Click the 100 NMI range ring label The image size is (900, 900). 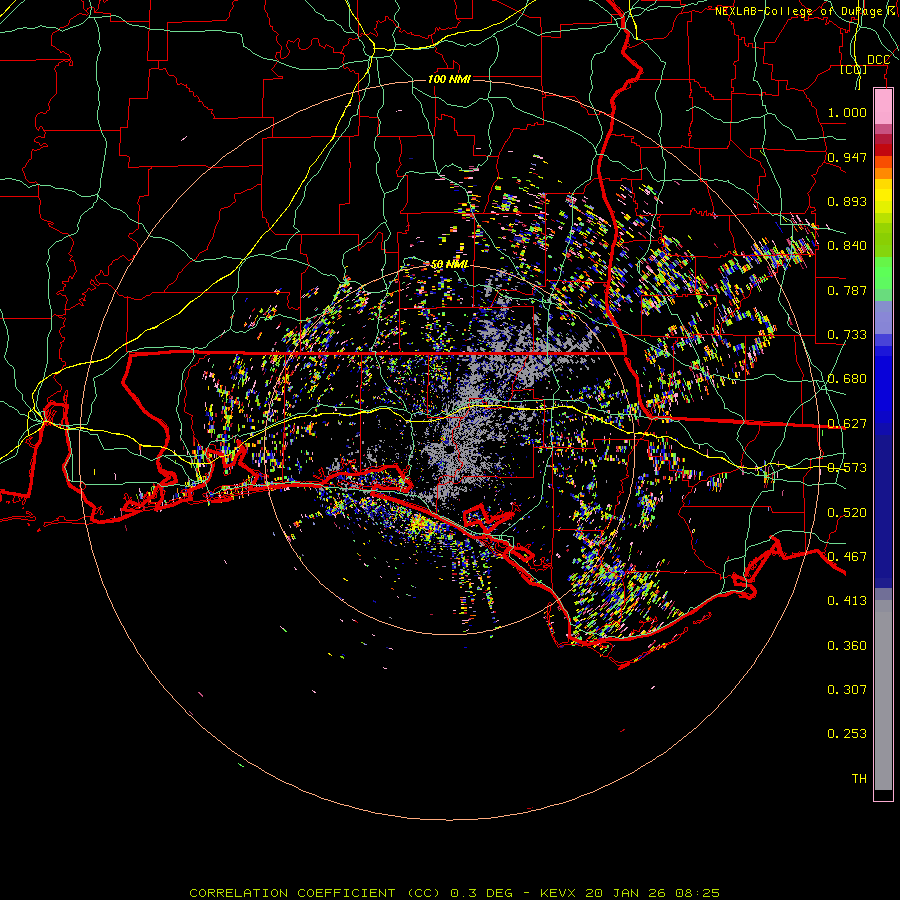tap(449, 79)
